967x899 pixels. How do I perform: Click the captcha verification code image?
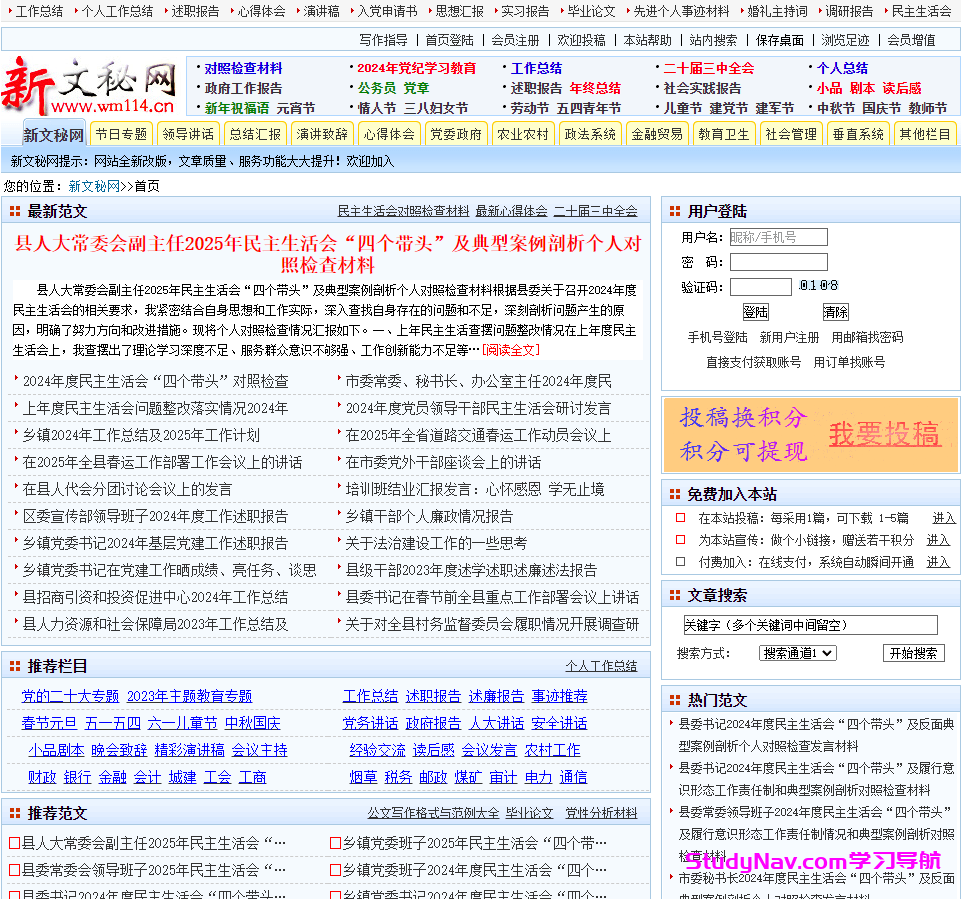pos(818,287)
